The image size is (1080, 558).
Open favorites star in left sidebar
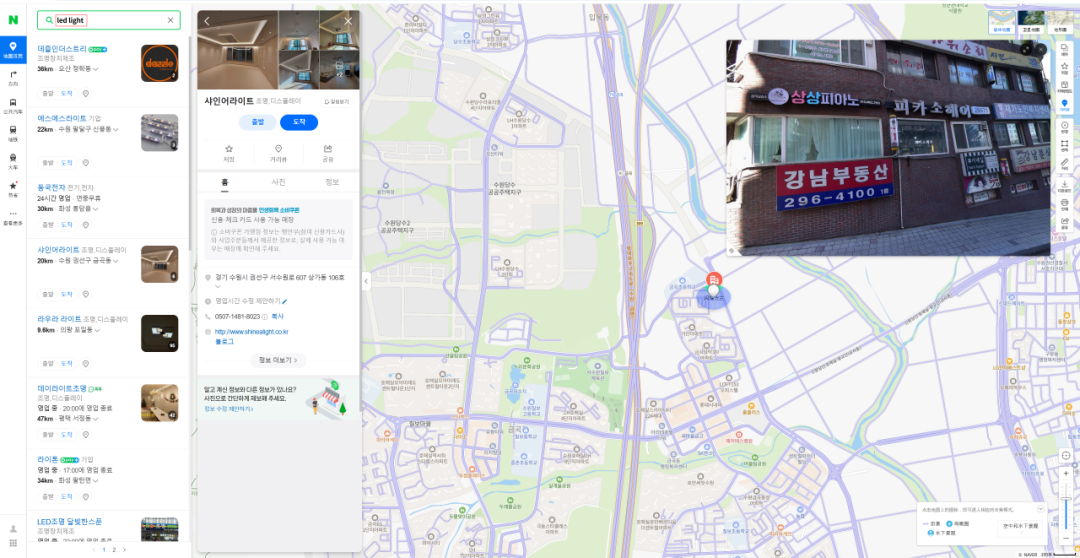click(12, 188)
